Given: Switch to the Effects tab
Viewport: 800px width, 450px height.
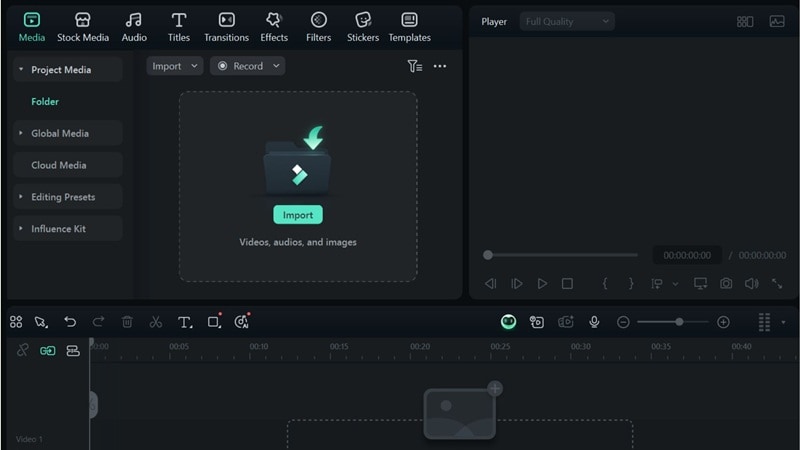Looking at the screenshot, I should (274, 28).
